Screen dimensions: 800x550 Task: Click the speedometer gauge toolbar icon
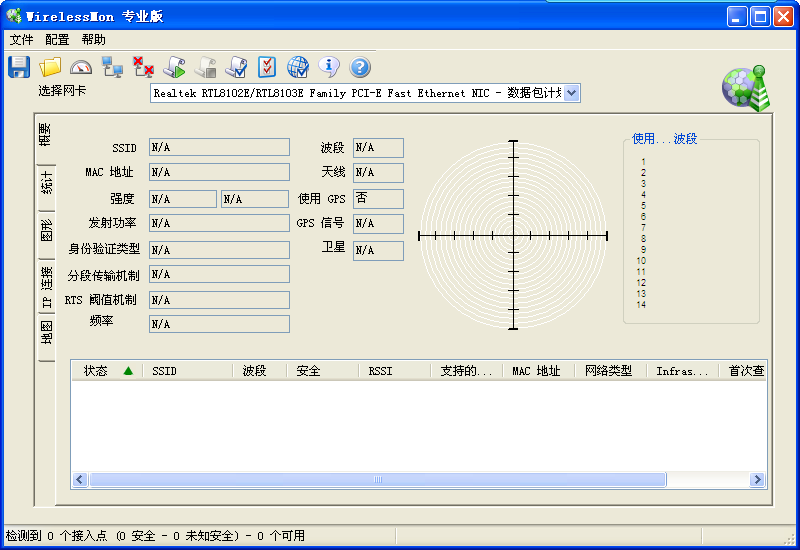[81, 67]
